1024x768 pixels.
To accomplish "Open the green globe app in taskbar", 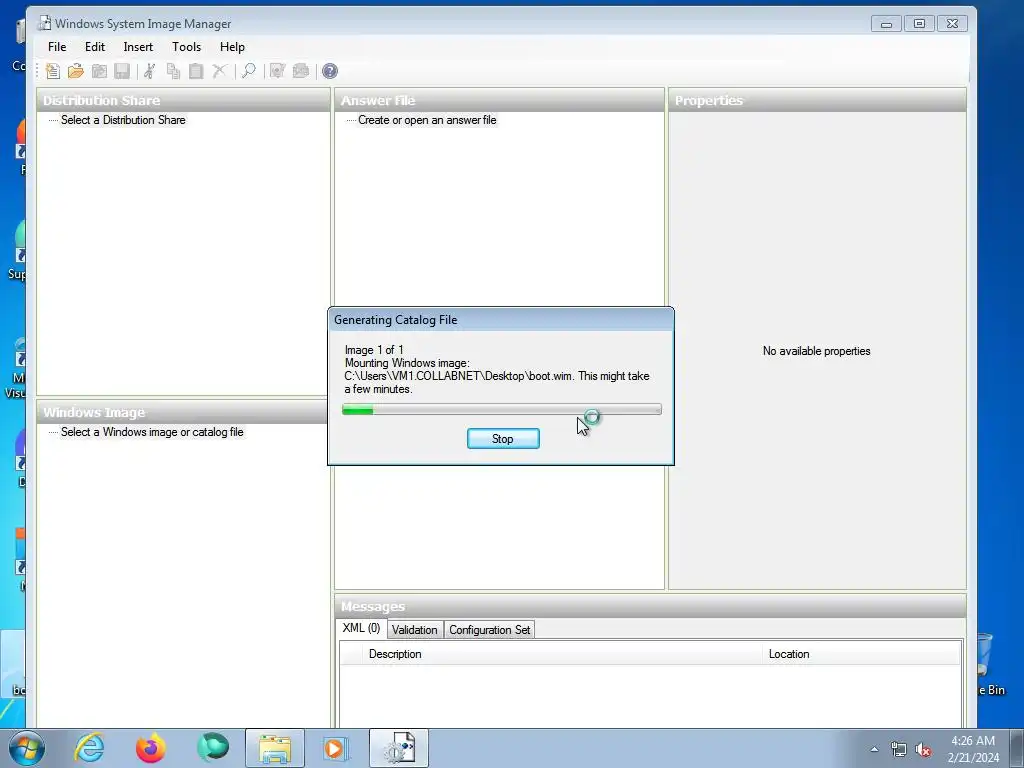I will 213,748.
